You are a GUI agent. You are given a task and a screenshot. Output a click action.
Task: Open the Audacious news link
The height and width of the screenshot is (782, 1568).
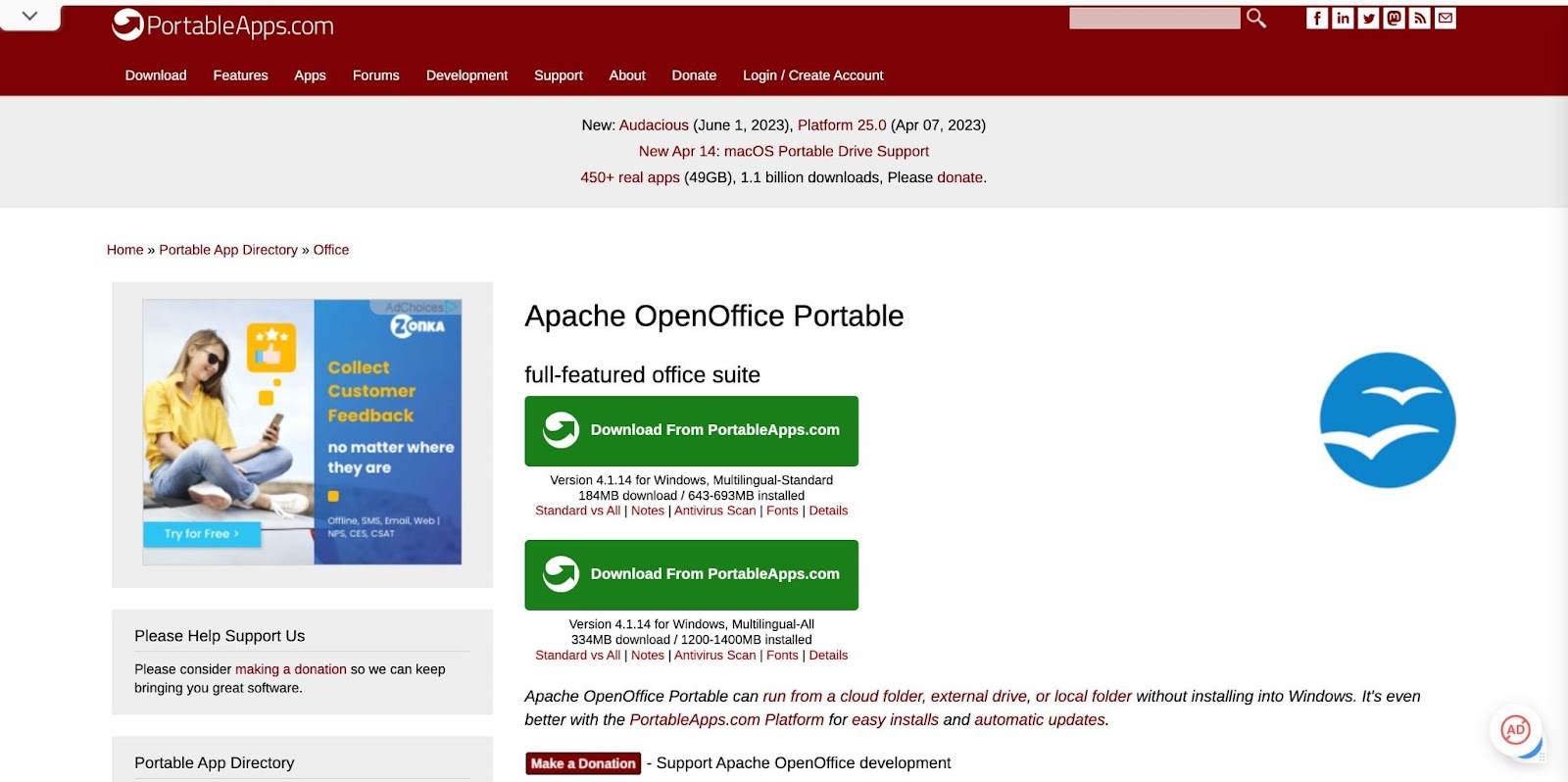(654, 125)
